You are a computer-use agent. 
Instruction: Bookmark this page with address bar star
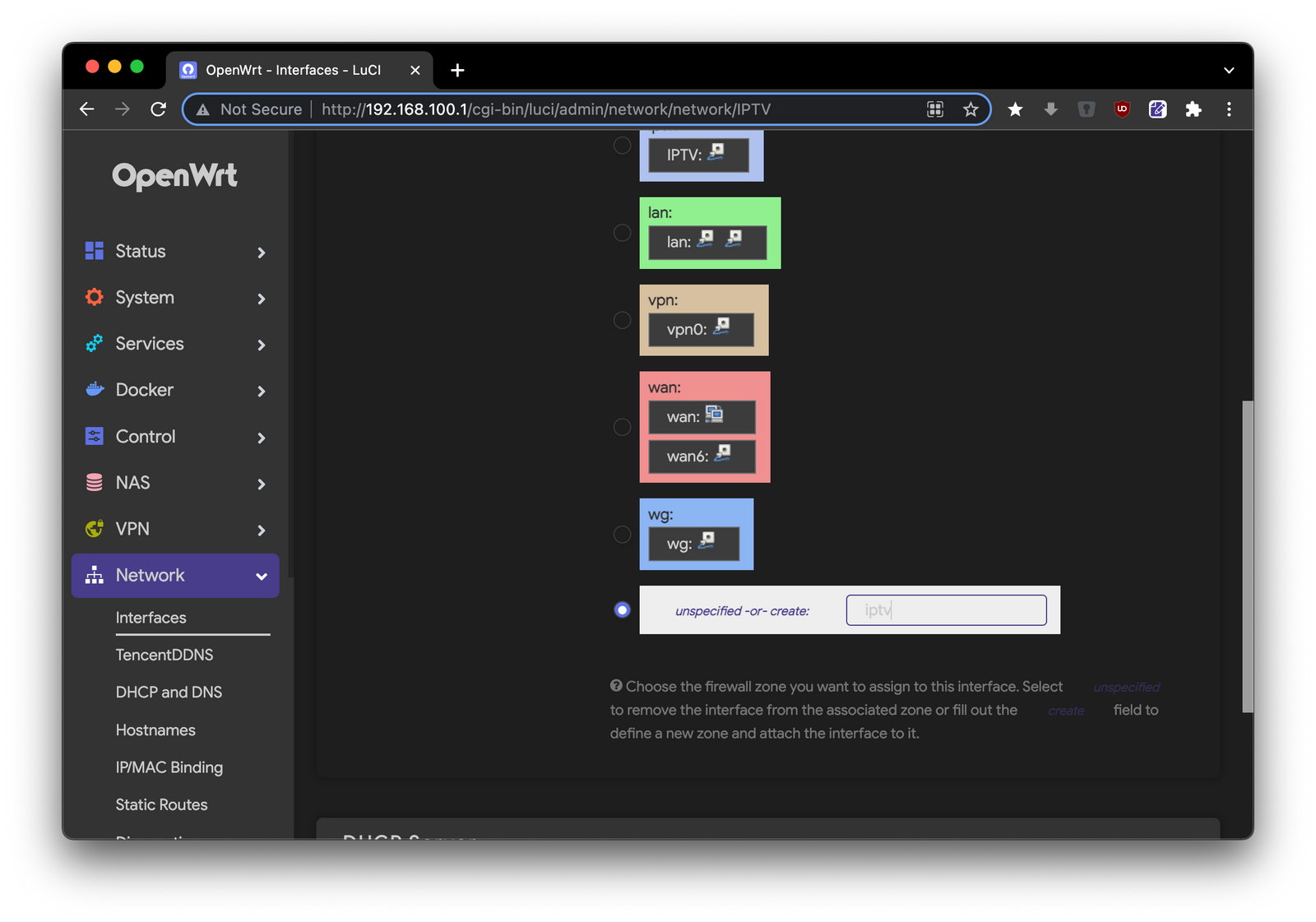coord(971,109)
